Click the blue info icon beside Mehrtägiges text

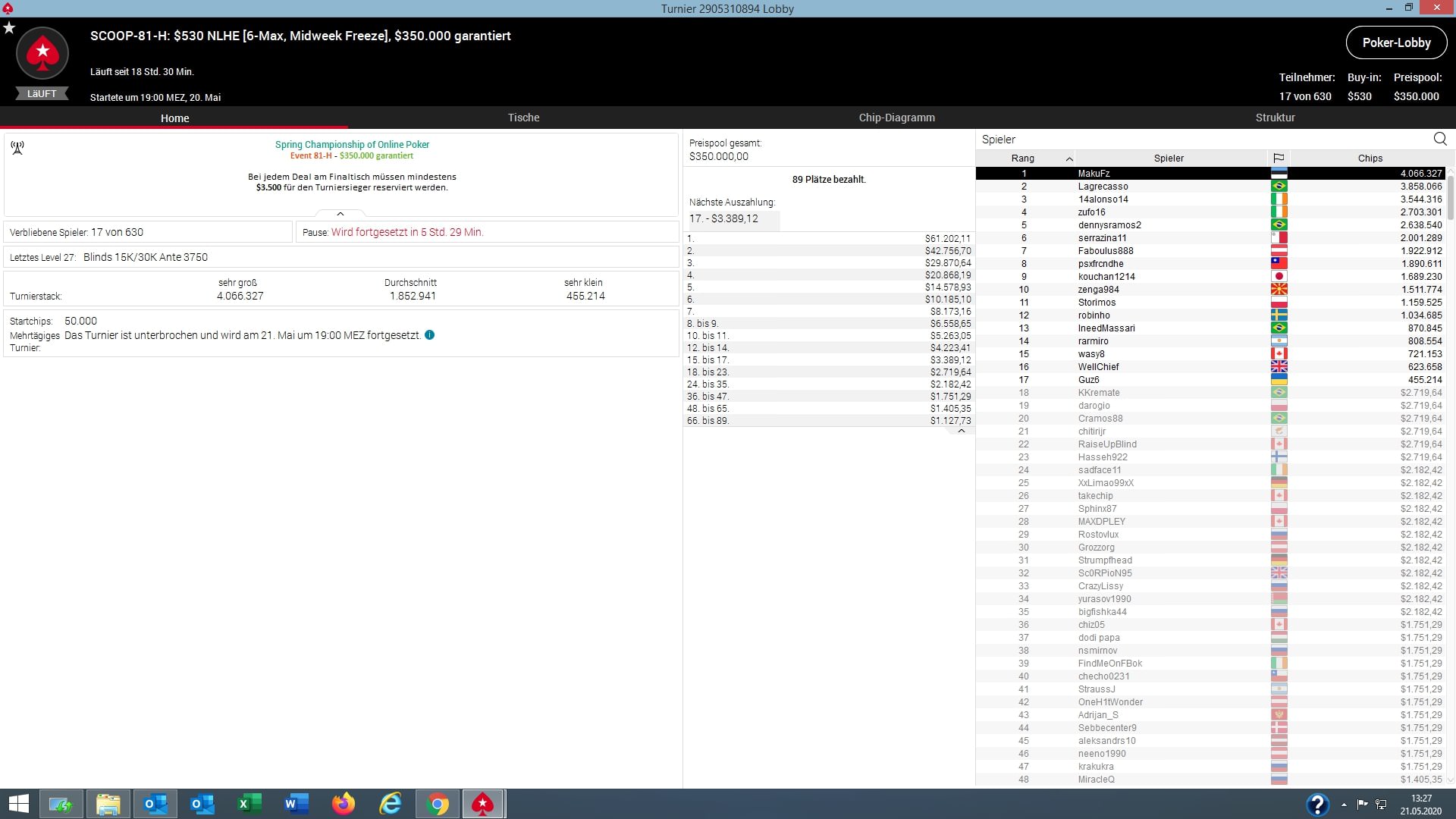tap(429, 335)
